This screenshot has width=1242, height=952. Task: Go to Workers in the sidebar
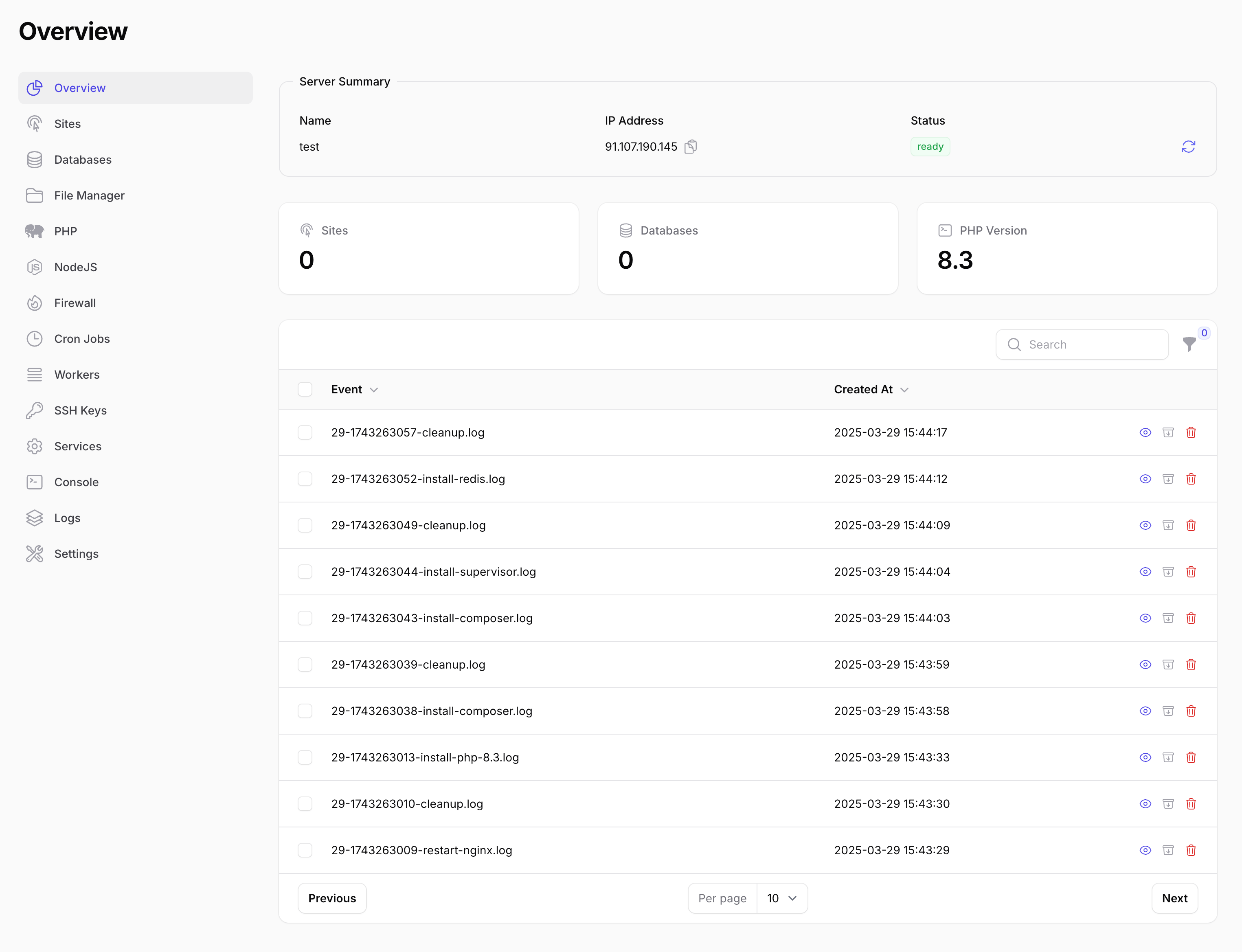(x=136, y=375)
